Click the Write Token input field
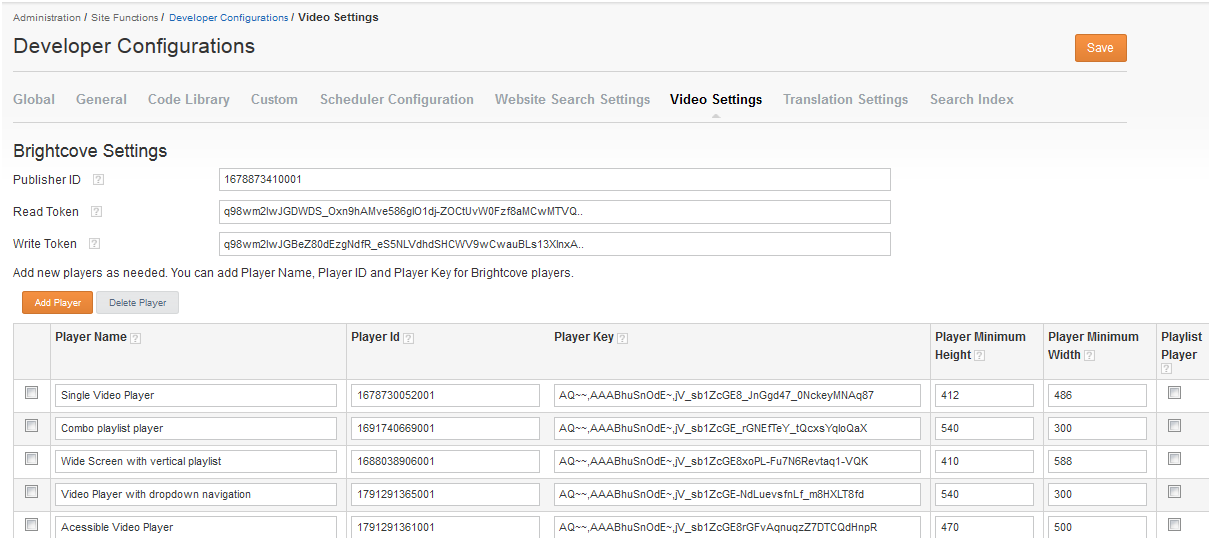This screenshot has width=1211, height=540. click(554, 244)
